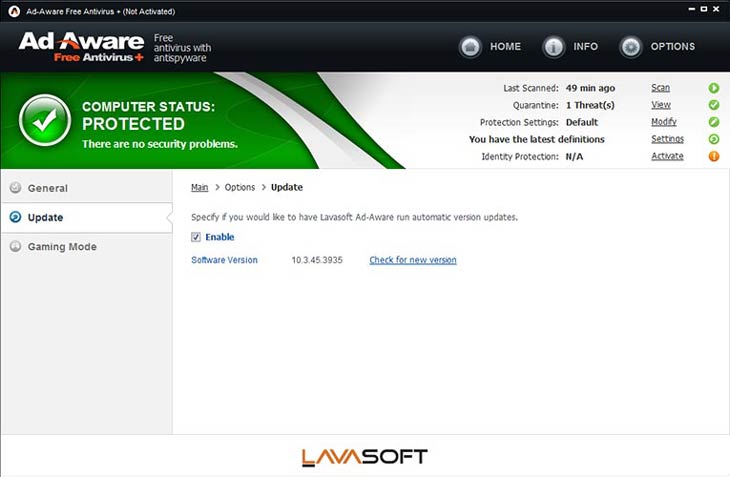Click the green checkmark icon beside View
Screen dimensions: 730x477
(714, 105)
